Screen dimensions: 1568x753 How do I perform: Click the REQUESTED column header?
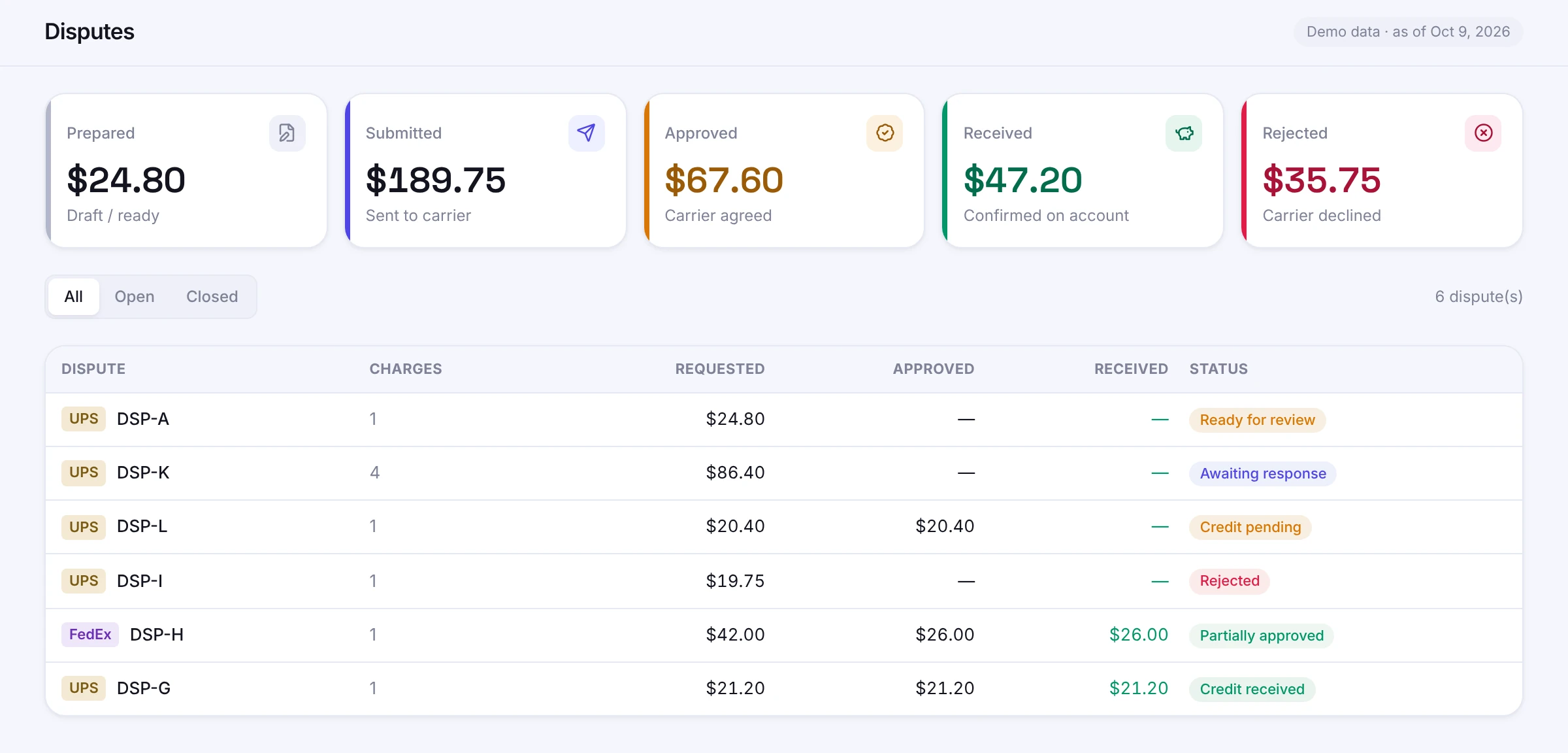(x=720, y=369)
